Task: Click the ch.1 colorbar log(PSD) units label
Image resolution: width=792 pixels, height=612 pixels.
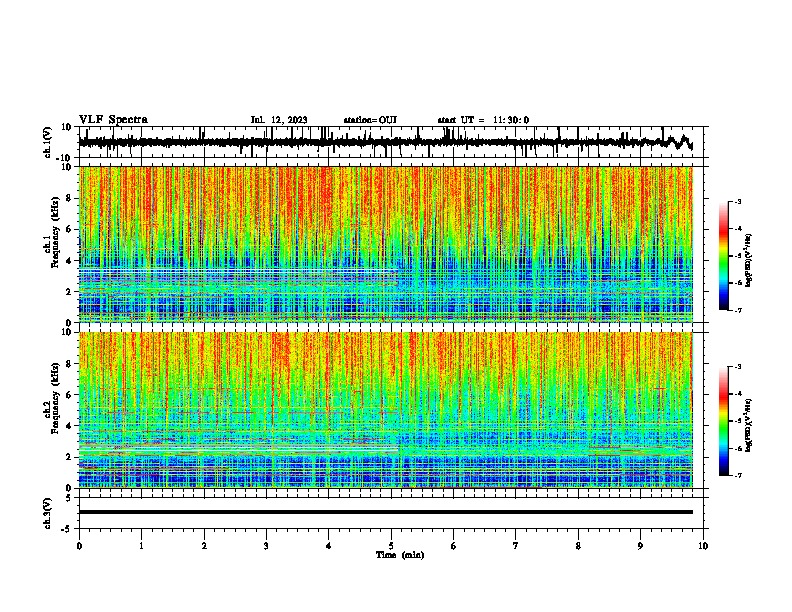Action: point(749,260)
